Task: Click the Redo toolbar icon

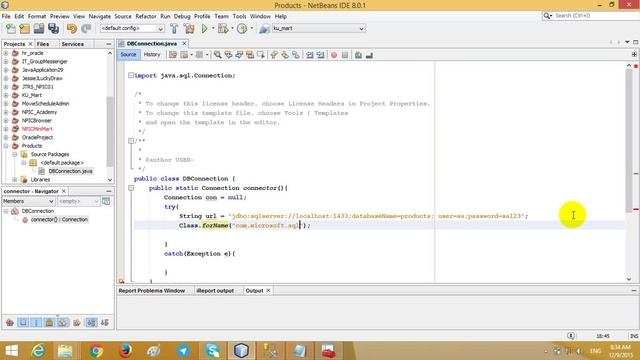Action: tap(86, 28)
